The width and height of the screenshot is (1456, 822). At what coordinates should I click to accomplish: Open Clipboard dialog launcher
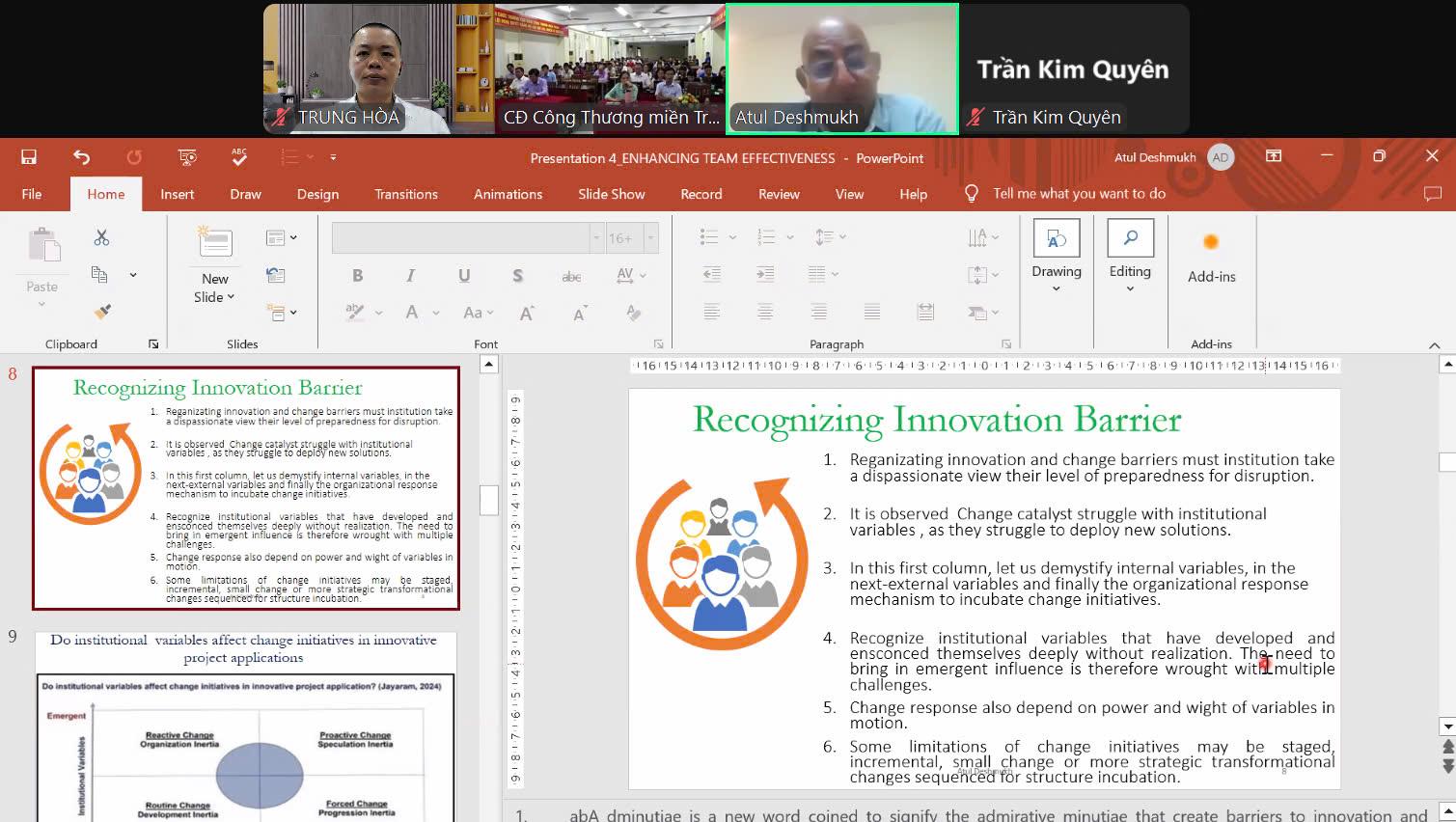click(x=153, y=344)
